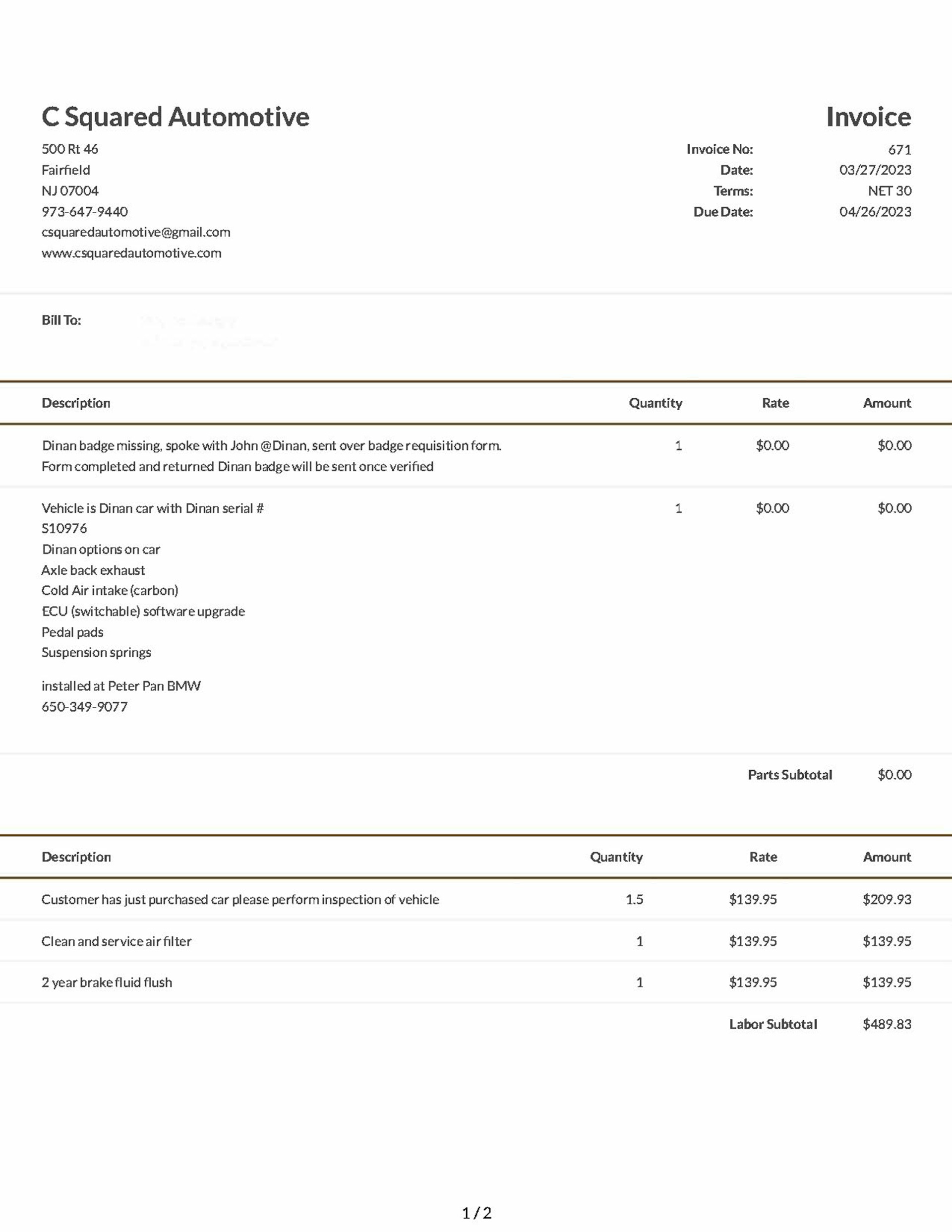Select the Dinan serial number S10976

point(64,529)
